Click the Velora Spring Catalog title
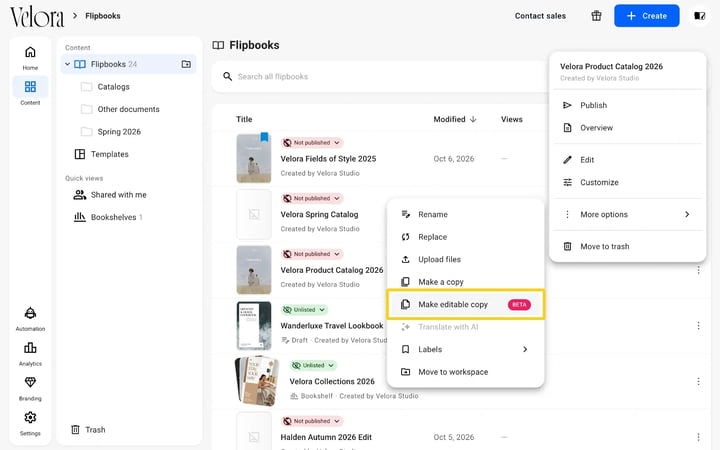Screen dimensions: 720x450 point(319,214)
